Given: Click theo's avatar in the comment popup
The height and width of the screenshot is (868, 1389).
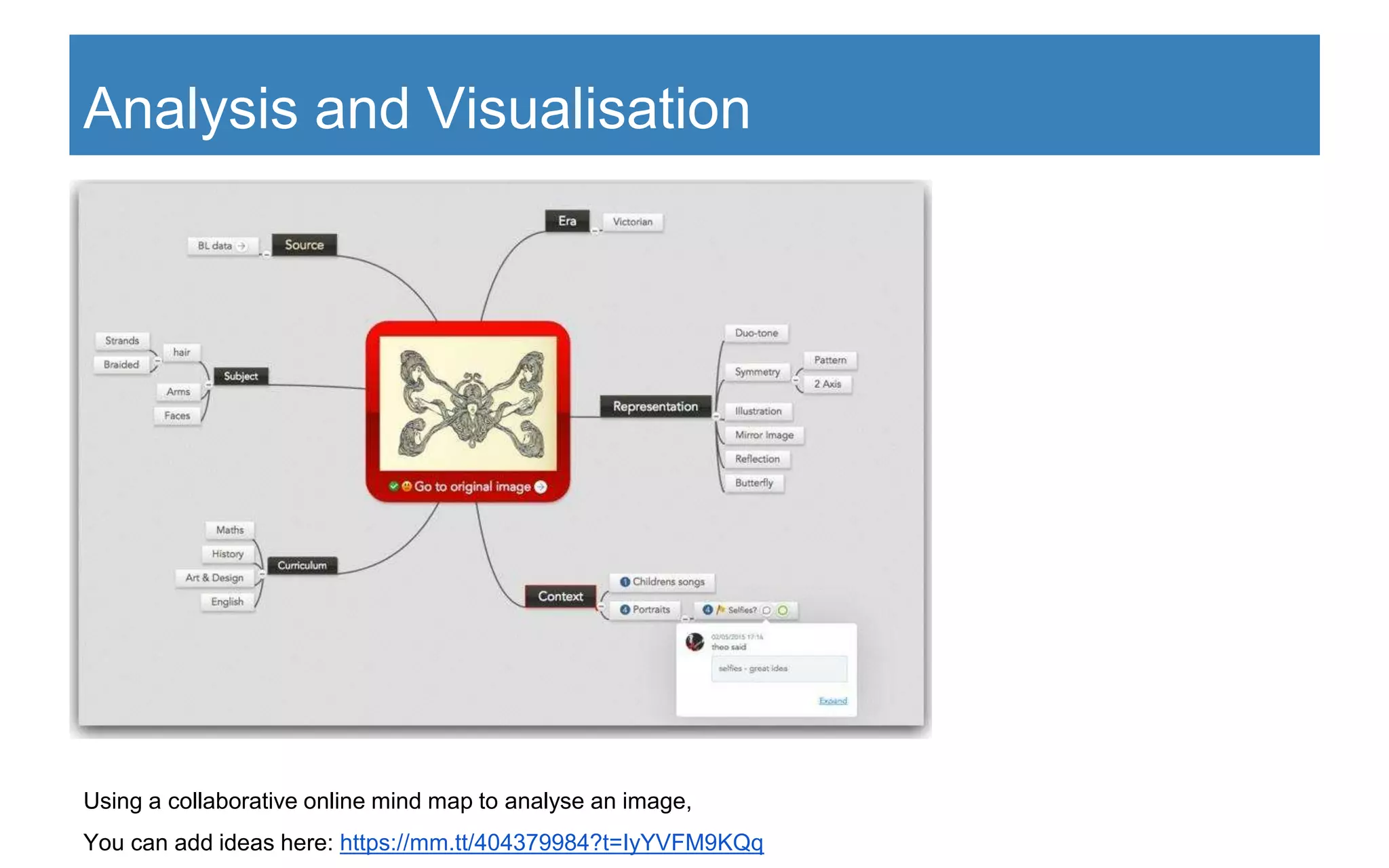Looking at the screenshot, I should (x=694, y=642).
